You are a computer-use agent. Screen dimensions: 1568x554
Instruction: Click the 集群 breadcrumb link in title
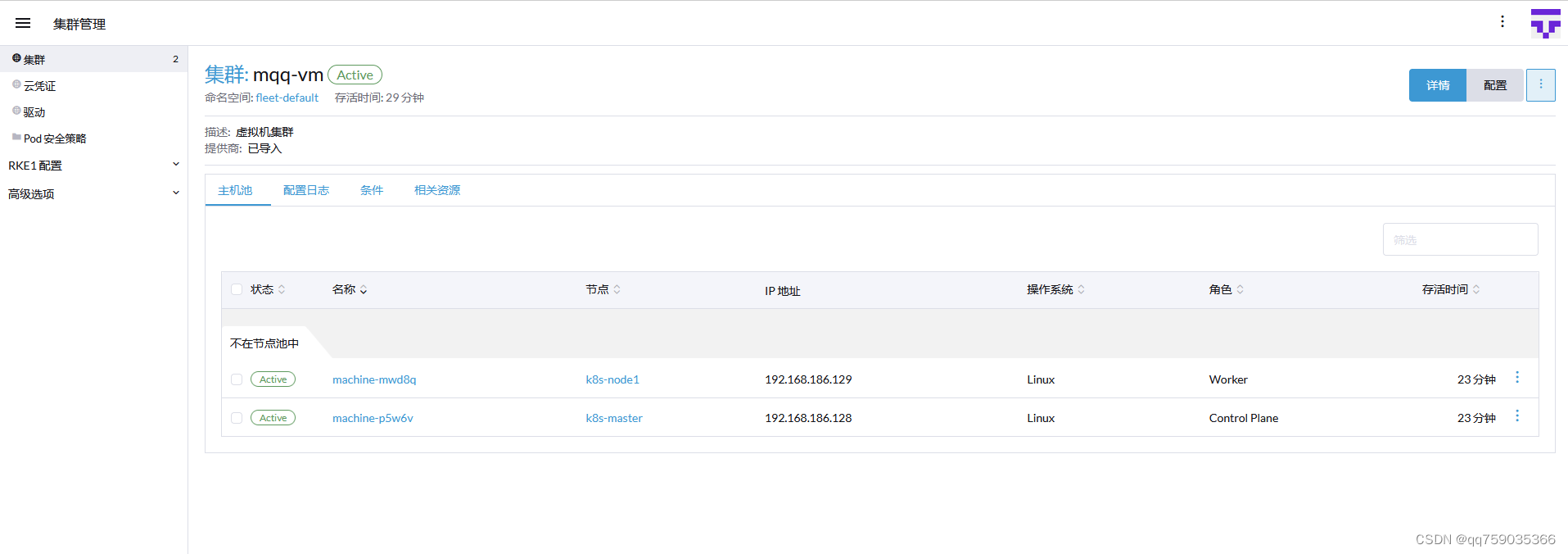click(225, 75)
